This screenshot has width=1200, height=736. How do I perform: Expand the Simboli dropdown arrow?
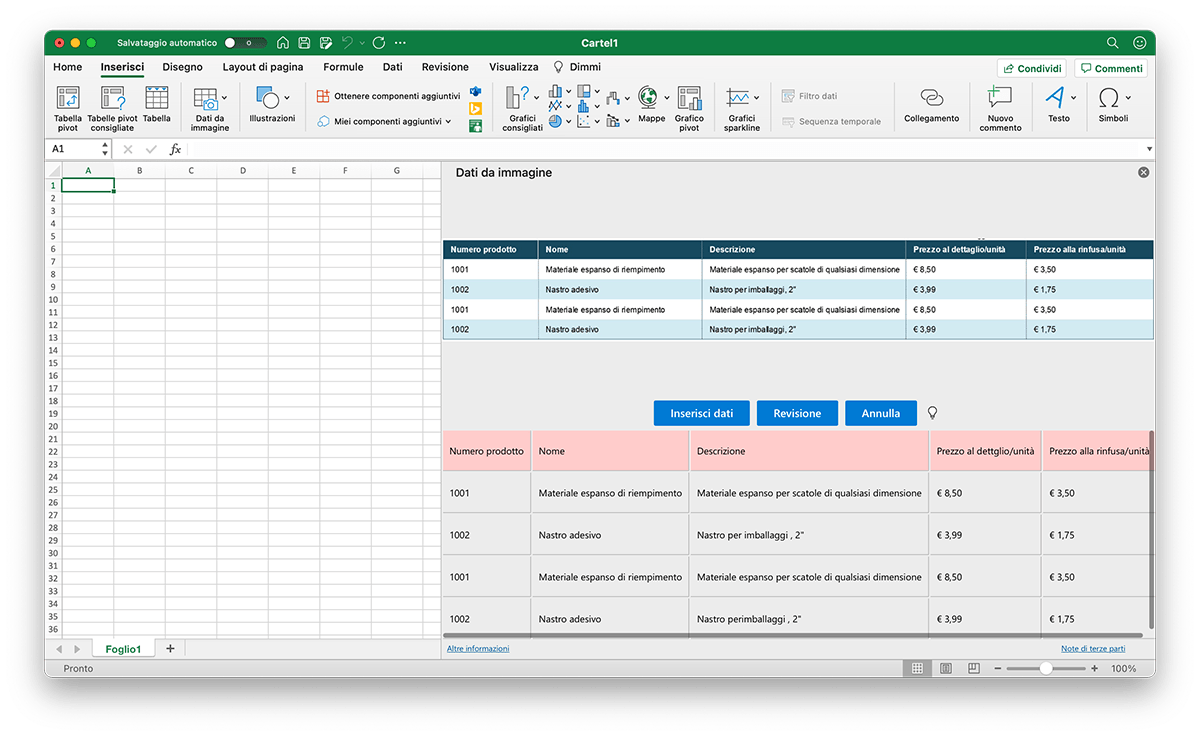pyautogui.click(x=1128, y=98)
